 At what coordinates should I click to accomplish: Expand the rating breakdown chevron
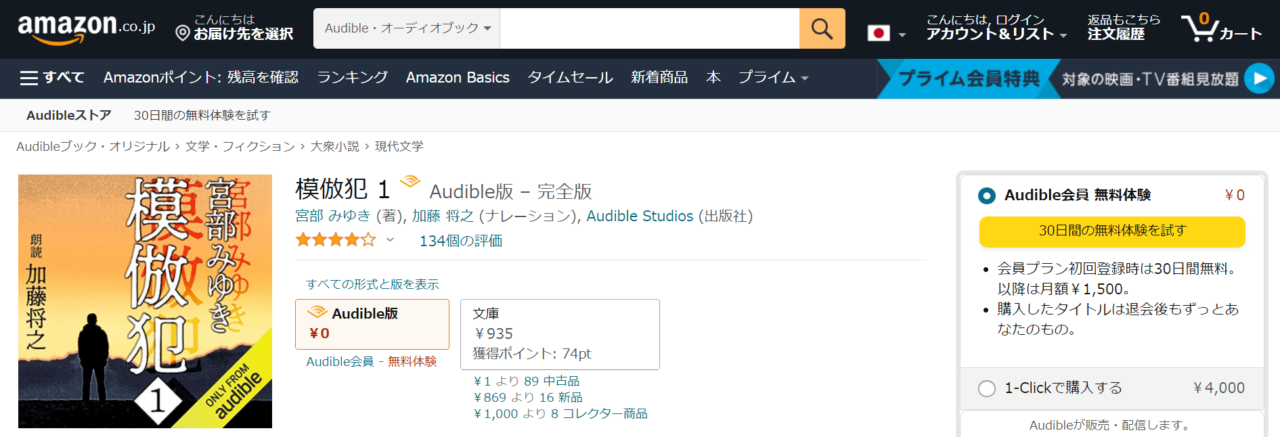pos(390,240)
